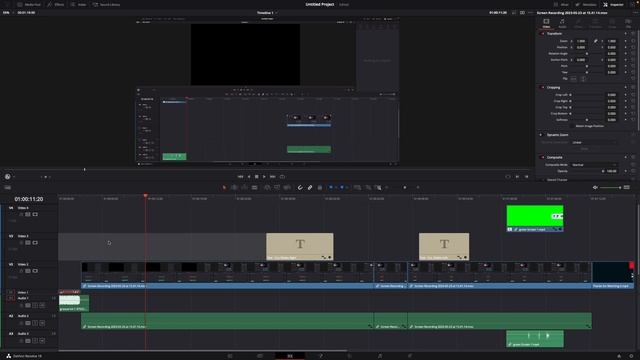Click the Detail Zoom icon

(x=368, y=187)
